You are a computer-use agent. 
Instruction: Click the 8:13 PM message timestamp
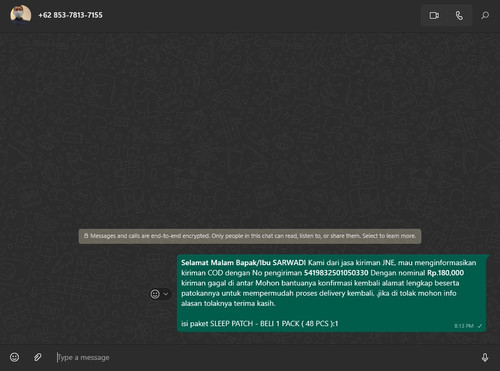click(464, 326)
